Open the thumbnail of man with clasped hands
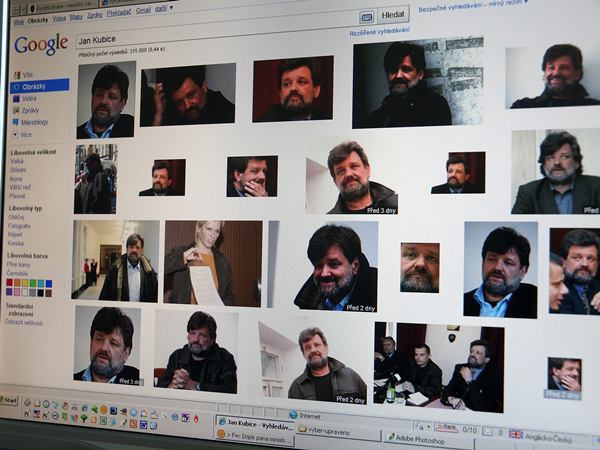 tap(196, 352)
